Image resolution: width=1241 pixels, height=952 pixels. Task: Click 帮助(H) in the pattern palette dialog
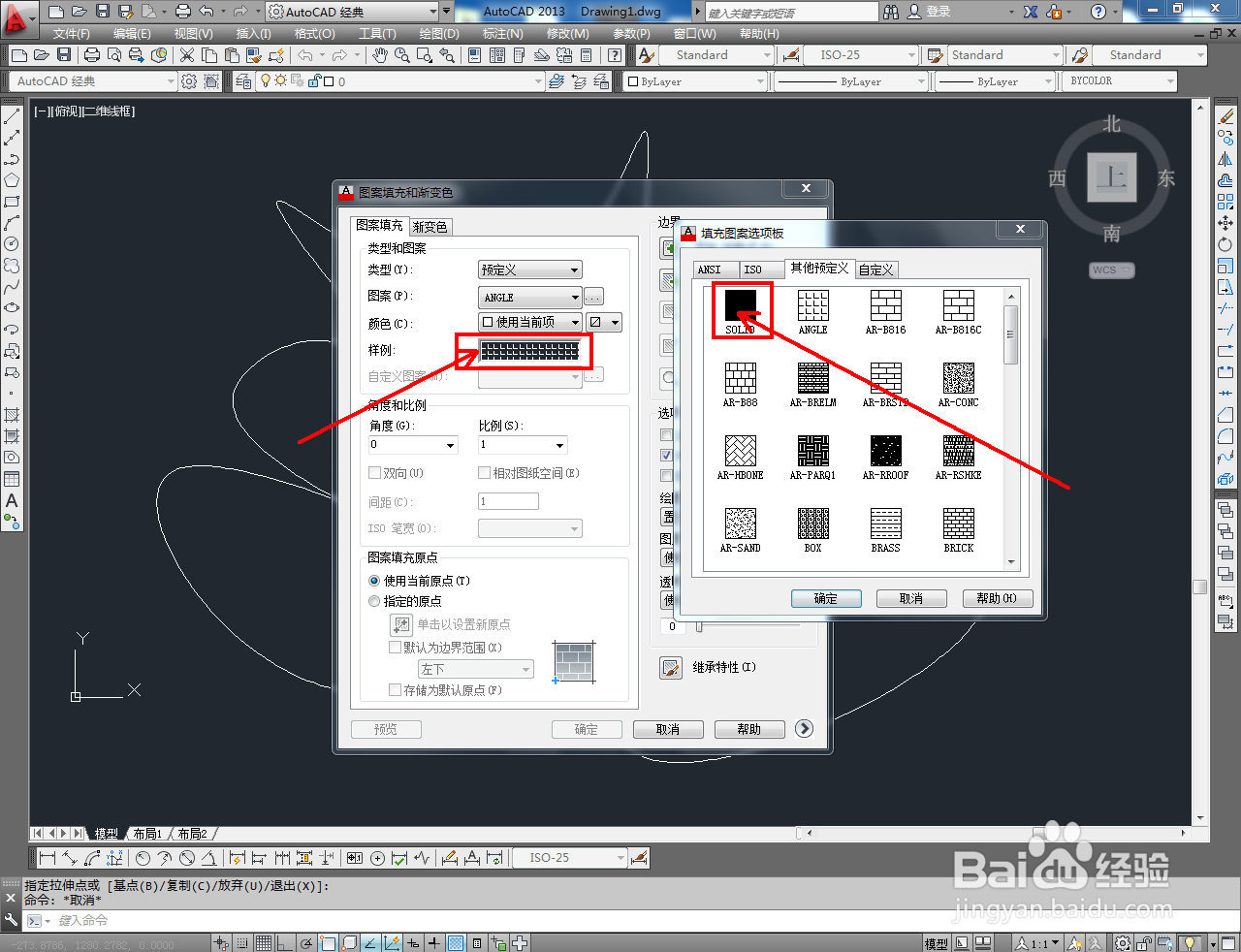997,598
